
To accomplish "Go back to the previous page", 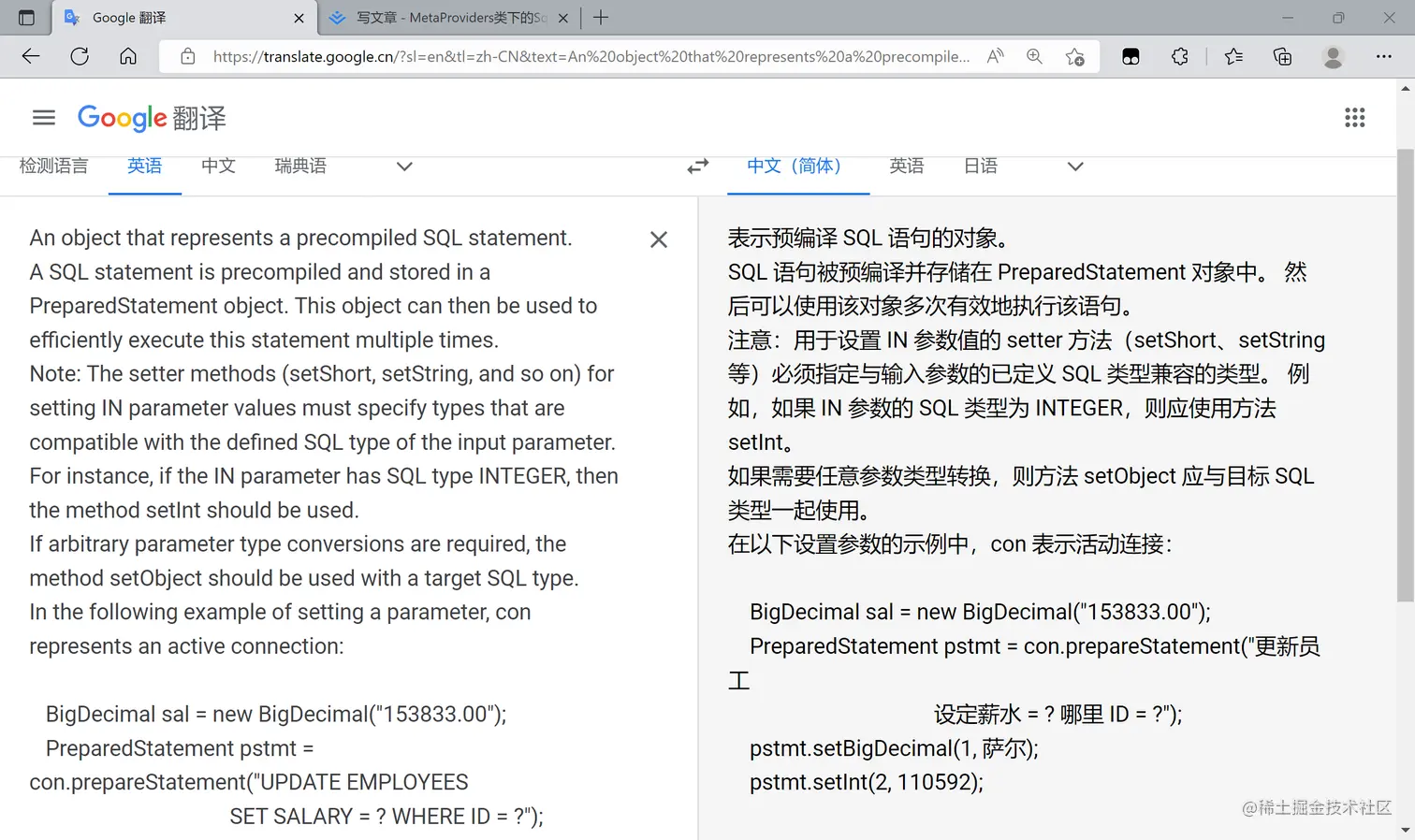I will click(31, 56).
